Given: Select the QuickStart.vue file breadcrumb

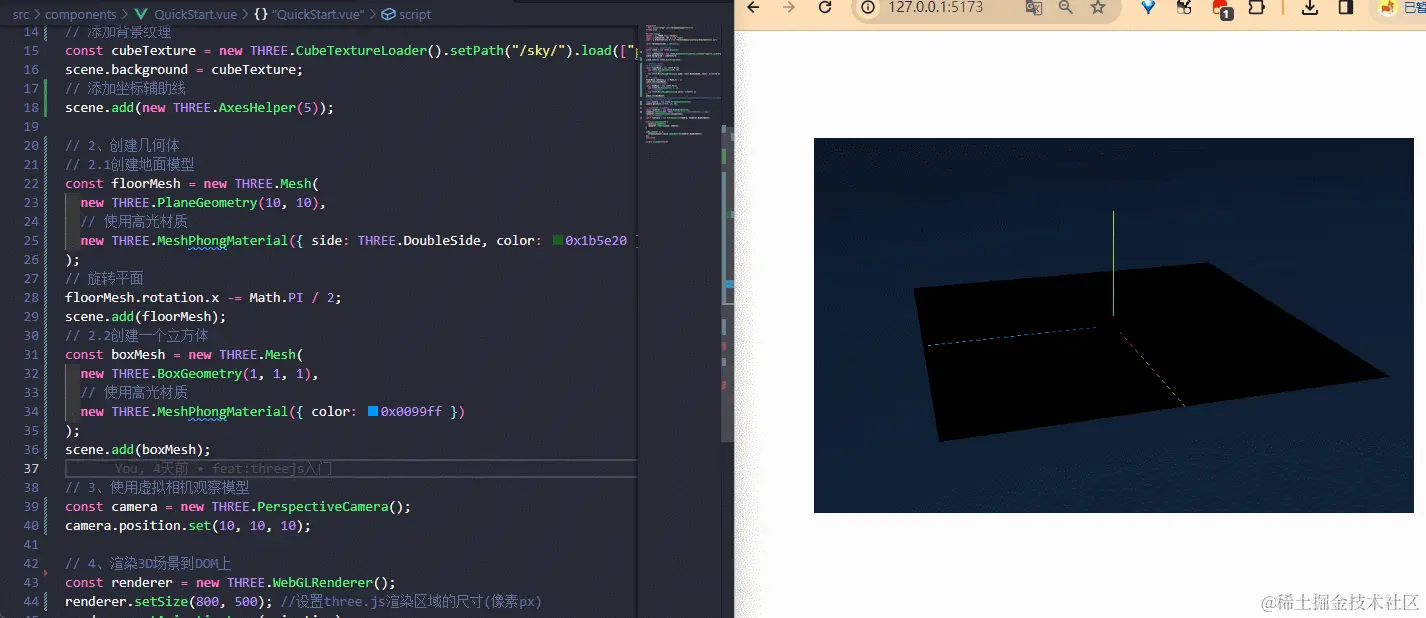Looking at the screenshot, I should pyautogui.click(x=188, y=14).
